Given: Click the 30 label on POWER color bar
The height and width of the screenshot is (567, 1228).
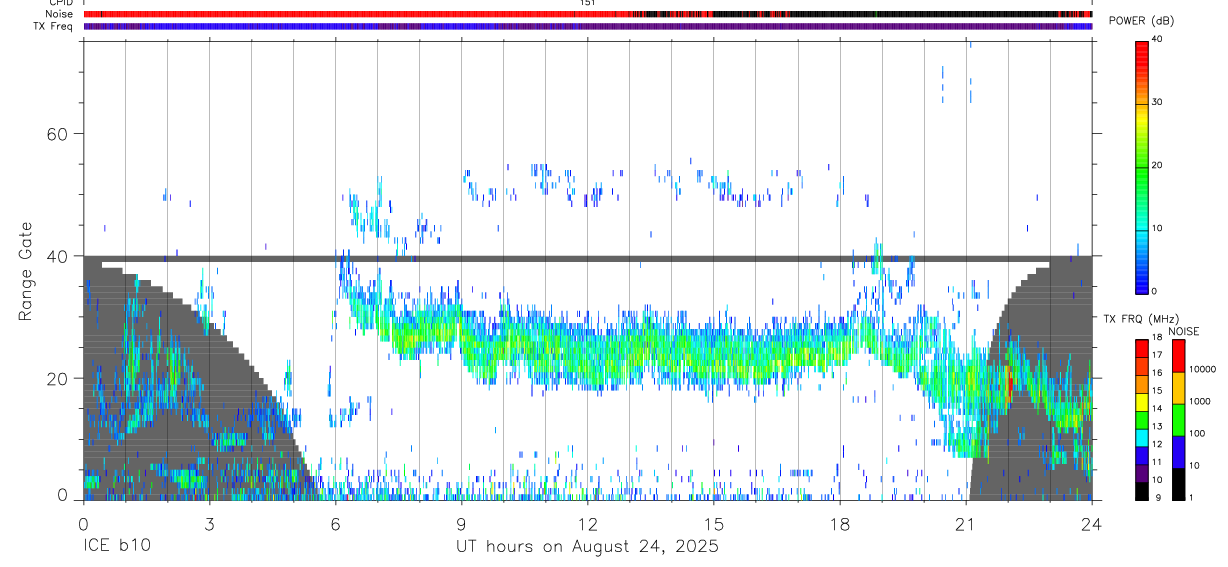Looking at the screenshot, I should pyautogui.click(x=1157, y=103).
